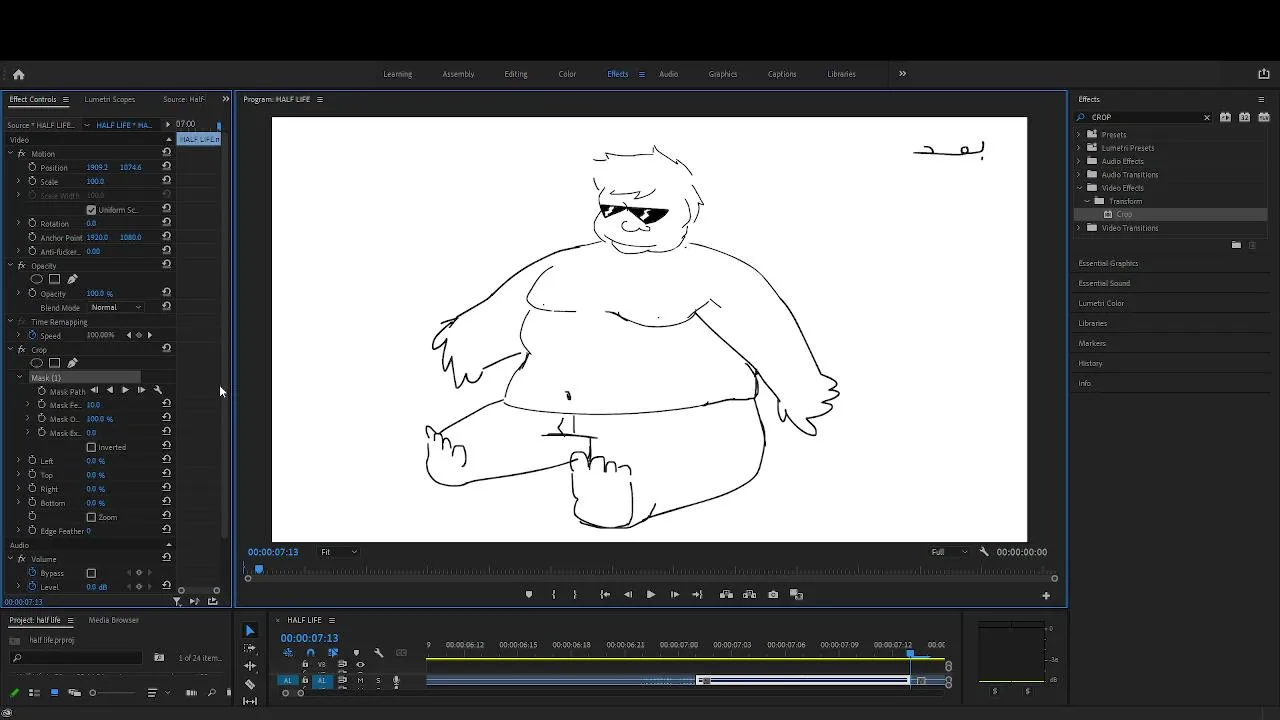
Task: Track selected mask forward
Action: [125, 390]
